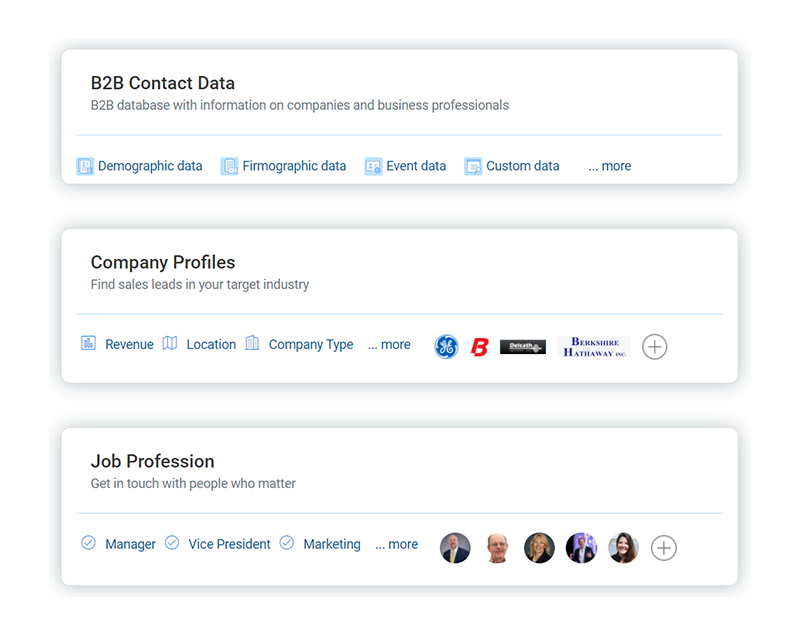This screenshot has width=800, height=636.
Task: Click the General Electric company logo
Action: coord(446,347)
